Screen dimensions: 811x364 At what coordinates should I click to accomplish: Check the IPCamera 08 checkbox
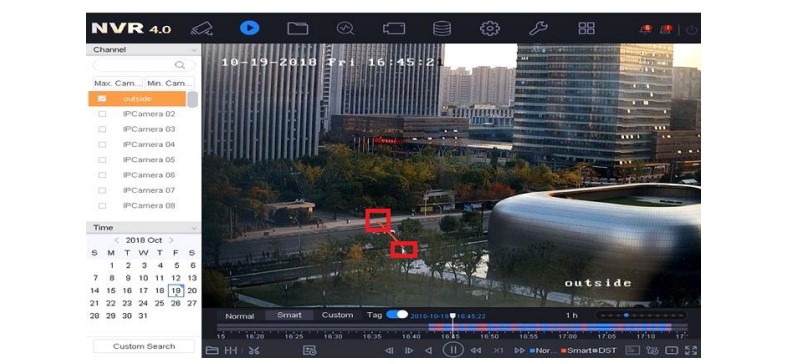(x=102, y=205)
